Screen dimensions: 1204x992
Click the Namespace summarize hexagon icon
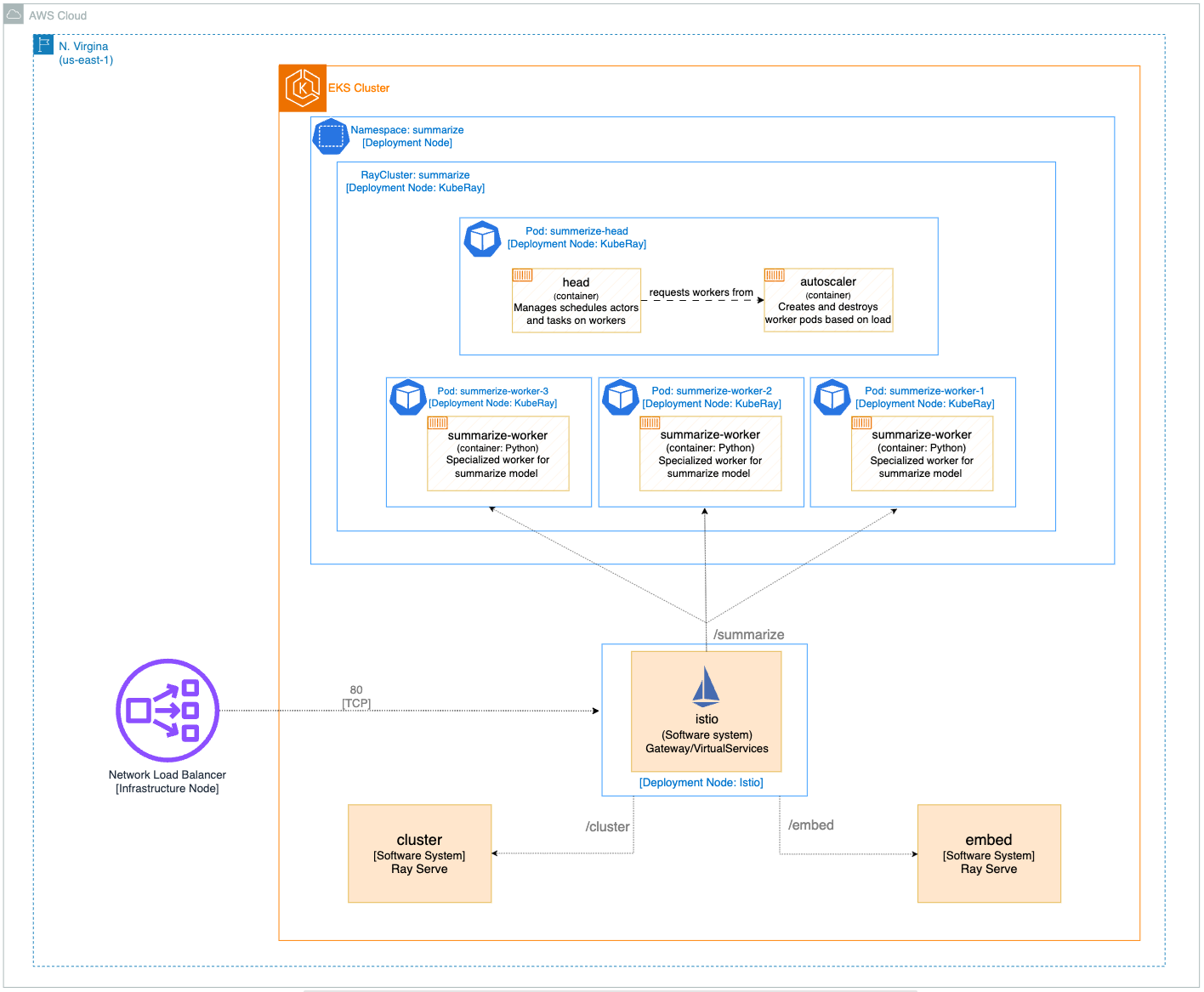point(331,136)
